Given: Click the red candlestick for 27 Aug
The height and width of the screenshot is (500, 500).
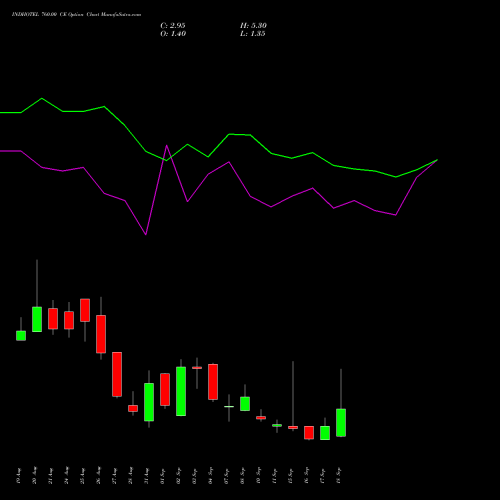Looking at the screenshot, I should [x=117, y=374].
